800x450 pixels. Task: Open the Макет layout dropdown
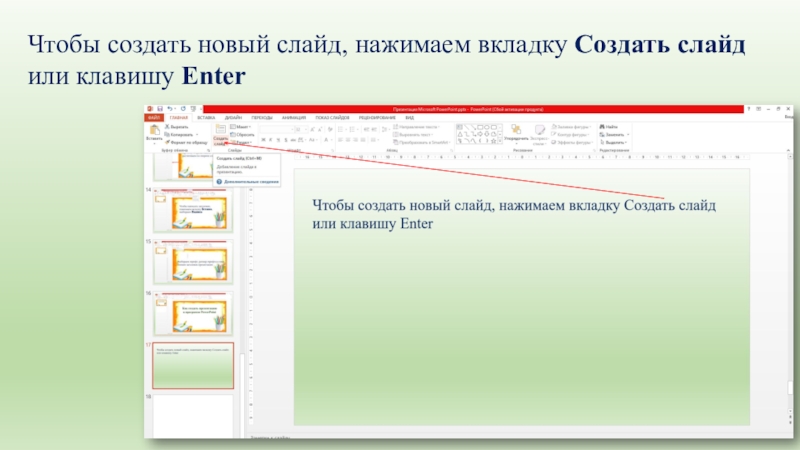(240, 127)
